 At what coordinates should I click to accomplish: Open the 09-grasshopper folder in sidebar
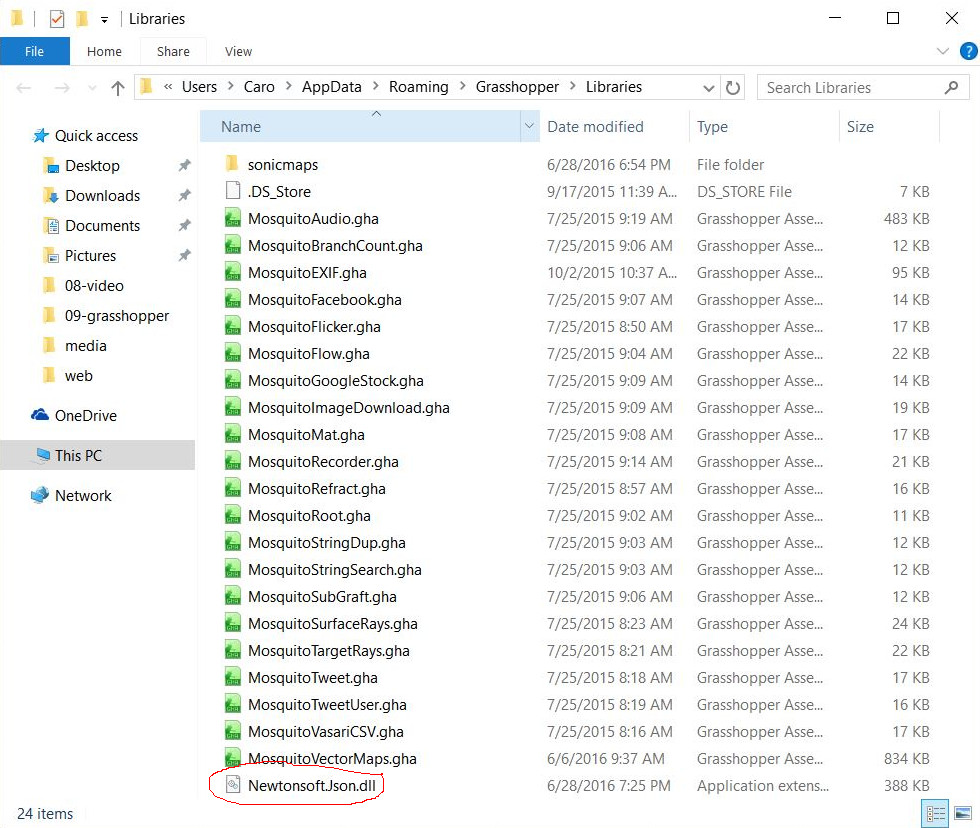[117, 316]
